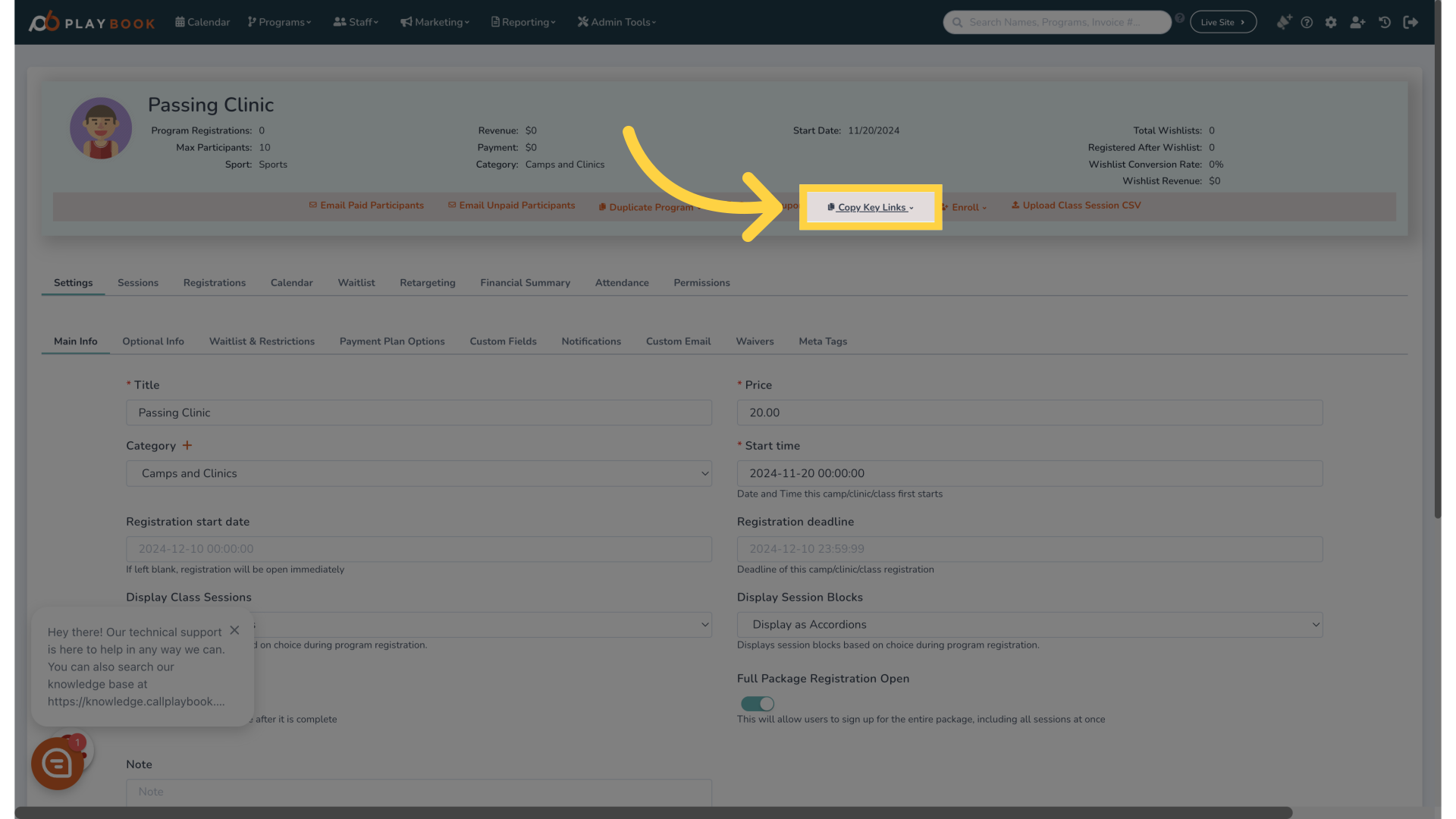The image size is (1456, 819).
Task: Click the megaphone announcements icon
Action: (1283, 22)
